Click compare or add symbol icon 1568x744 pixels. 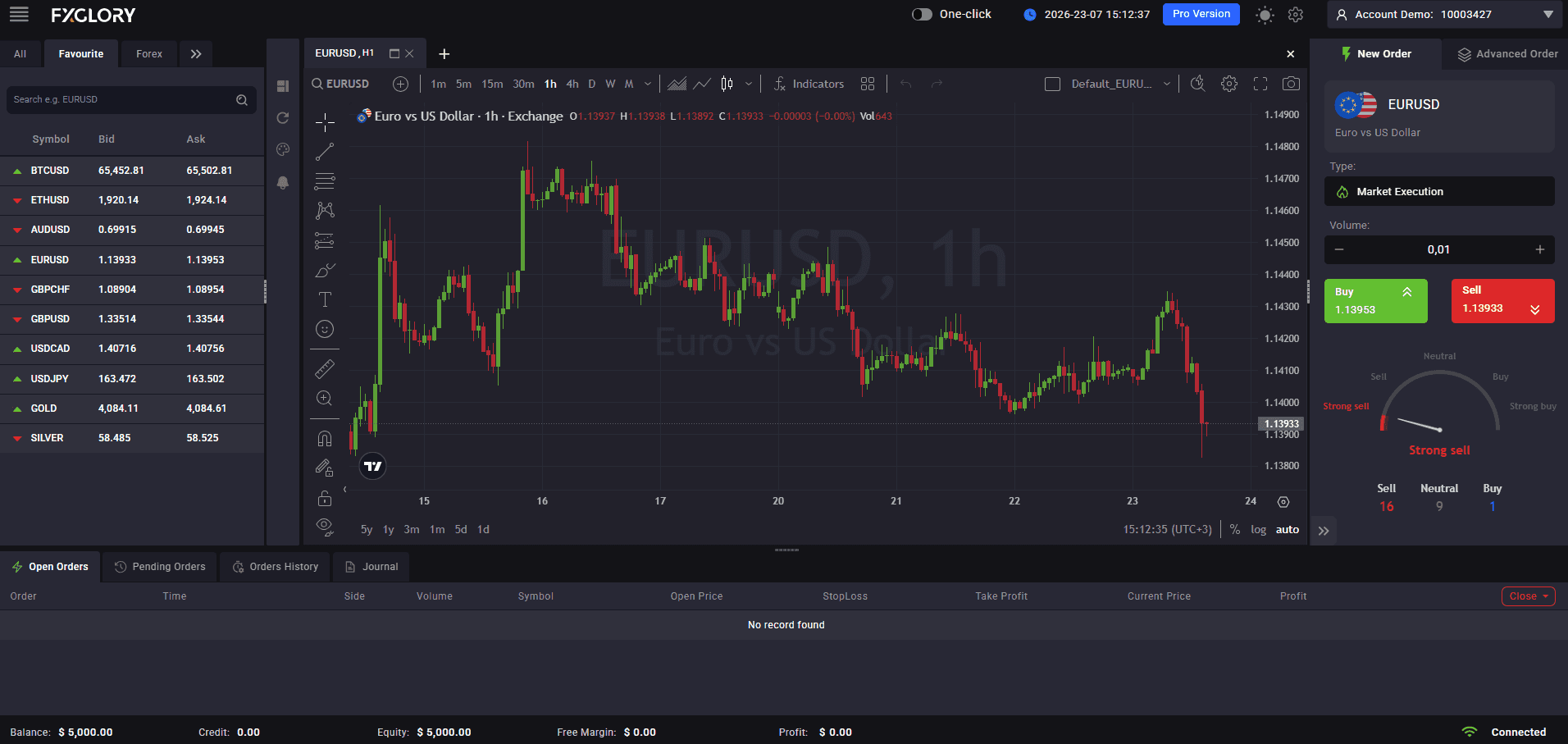coord(400,84)
